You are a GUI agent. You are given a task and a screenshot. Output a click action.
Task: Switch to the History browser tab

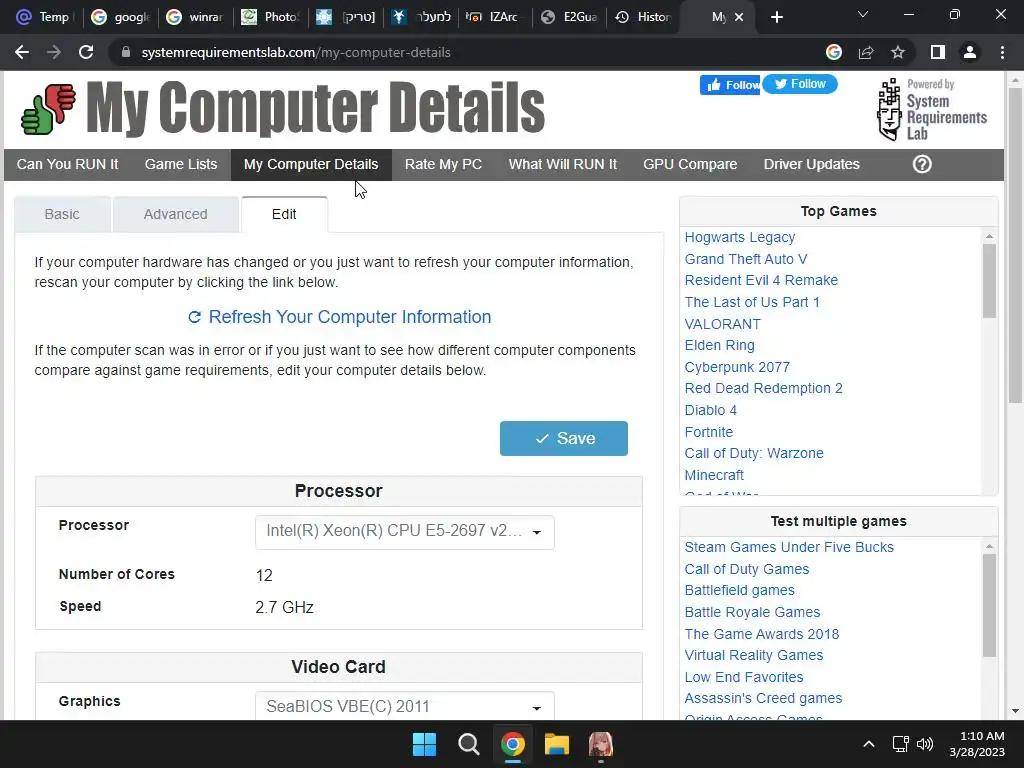click(644, 17)
